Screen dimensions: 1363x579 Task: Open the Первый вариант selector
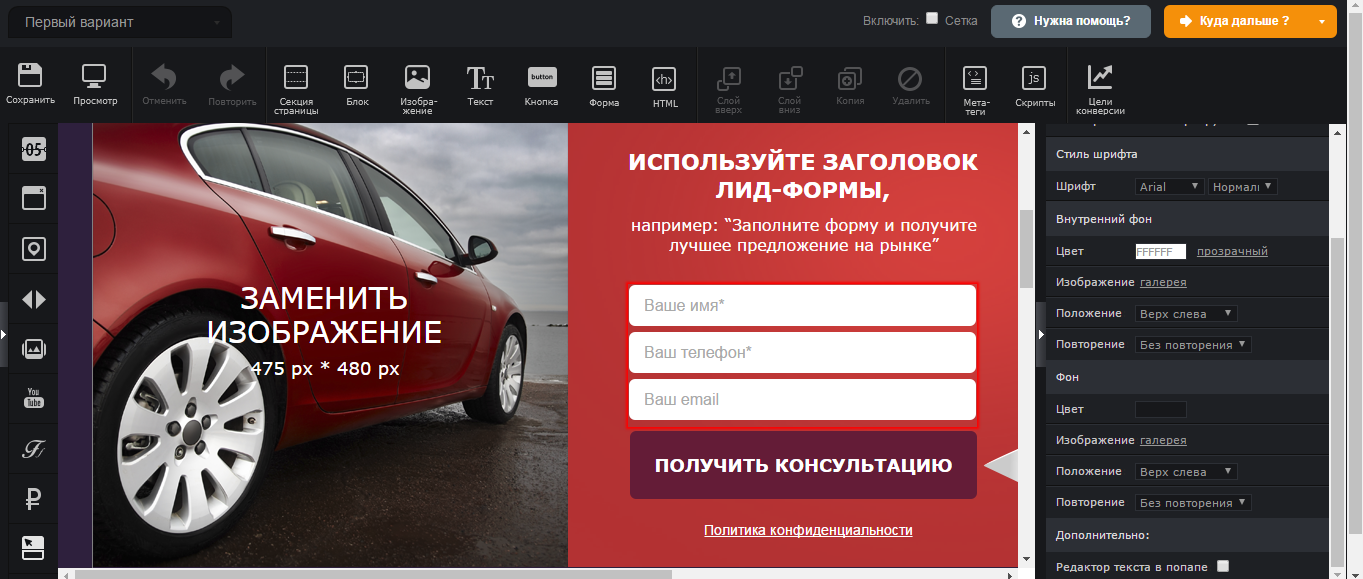118,20
